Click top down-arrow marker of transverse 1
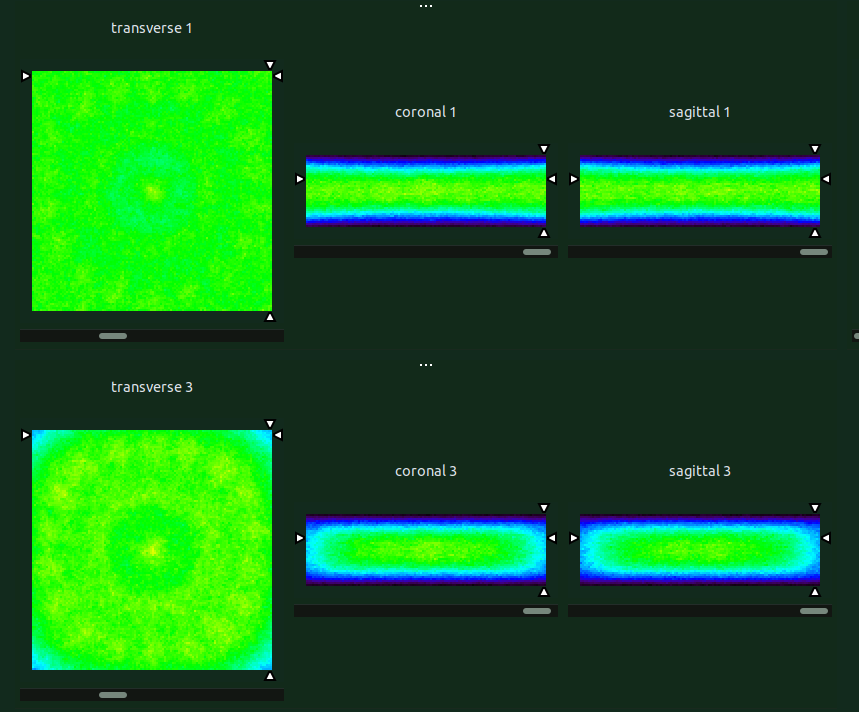The image size is (859, 712). click(x=270, y=65)
